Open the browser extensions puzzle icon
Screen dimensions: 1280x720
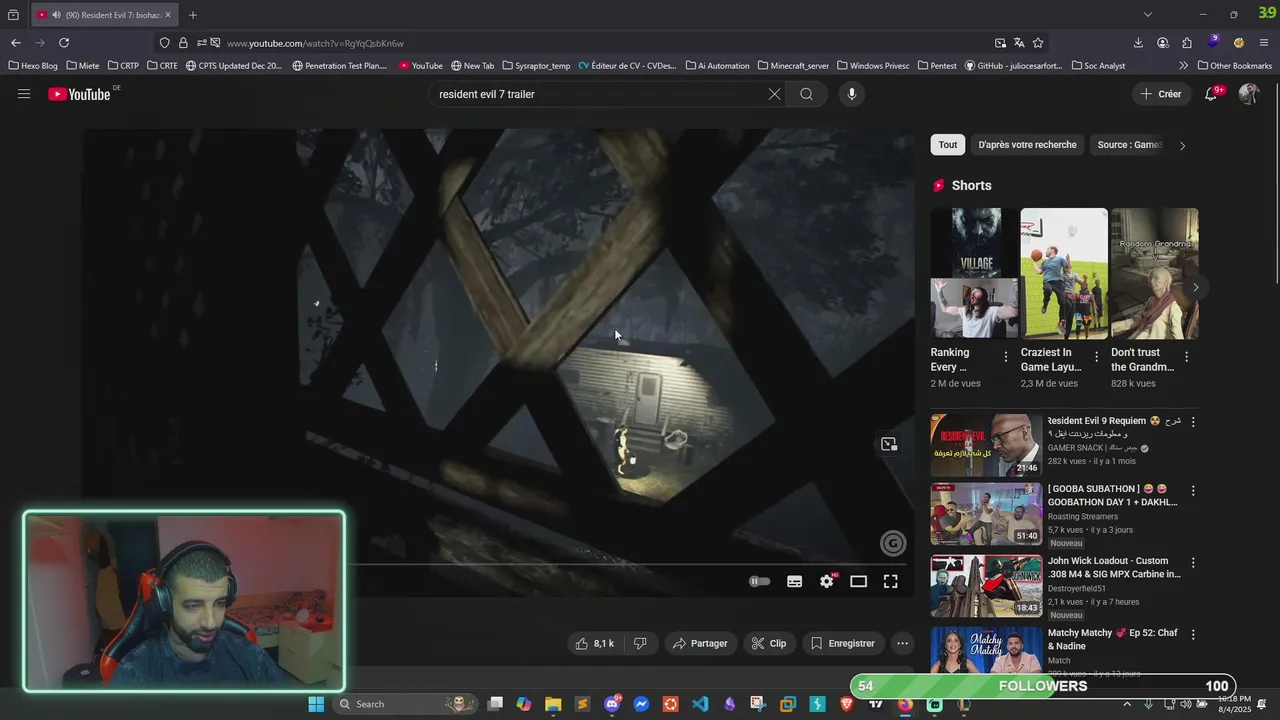[1187, 43]
